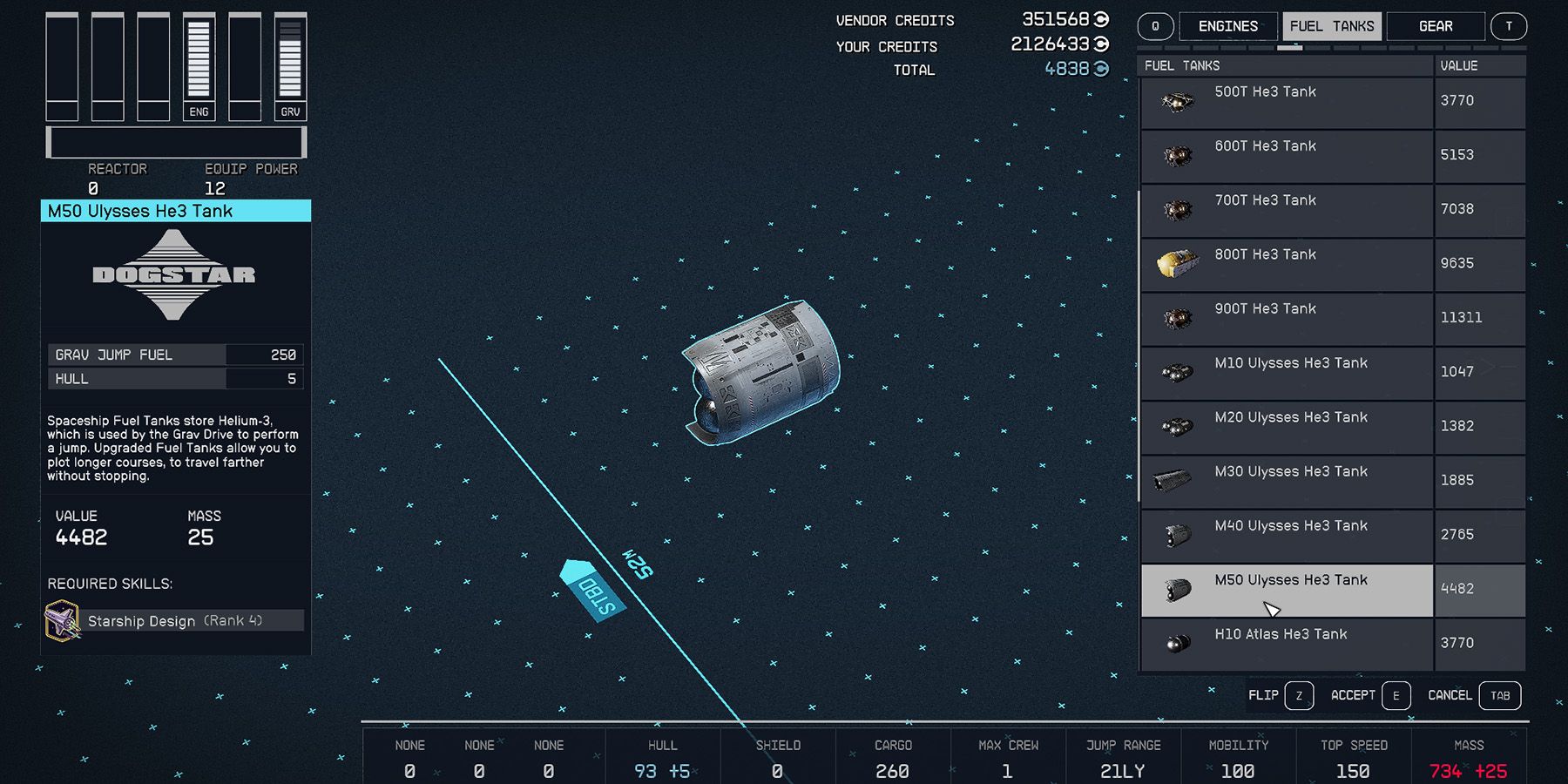Click the Cancel button label

tap(1450, 695)
